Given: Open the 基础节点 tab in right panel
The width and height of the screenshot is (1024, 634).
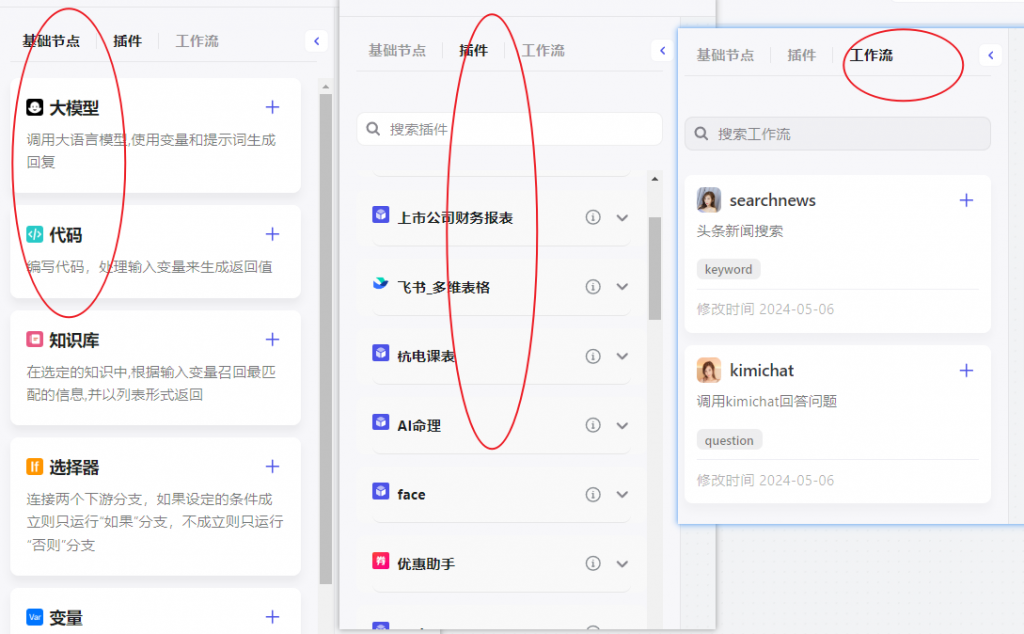Looking at the screenshot, I should [x=726, y=55].
